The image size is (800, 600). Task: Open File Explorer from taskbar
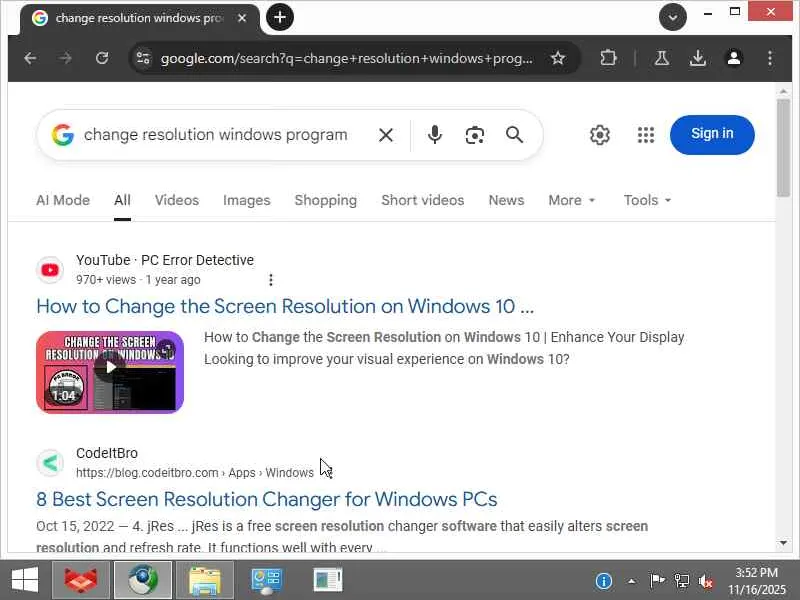click(205, 580)
